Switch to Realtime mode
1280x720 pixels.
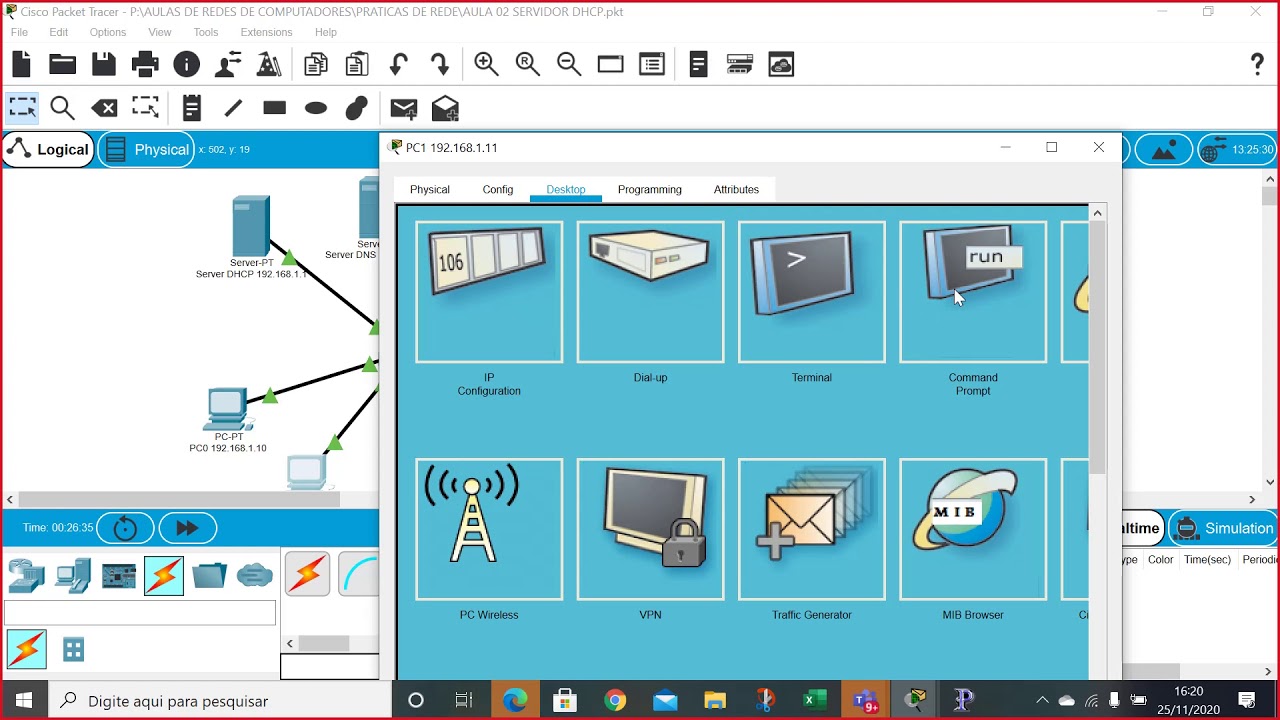[1141, 528]
